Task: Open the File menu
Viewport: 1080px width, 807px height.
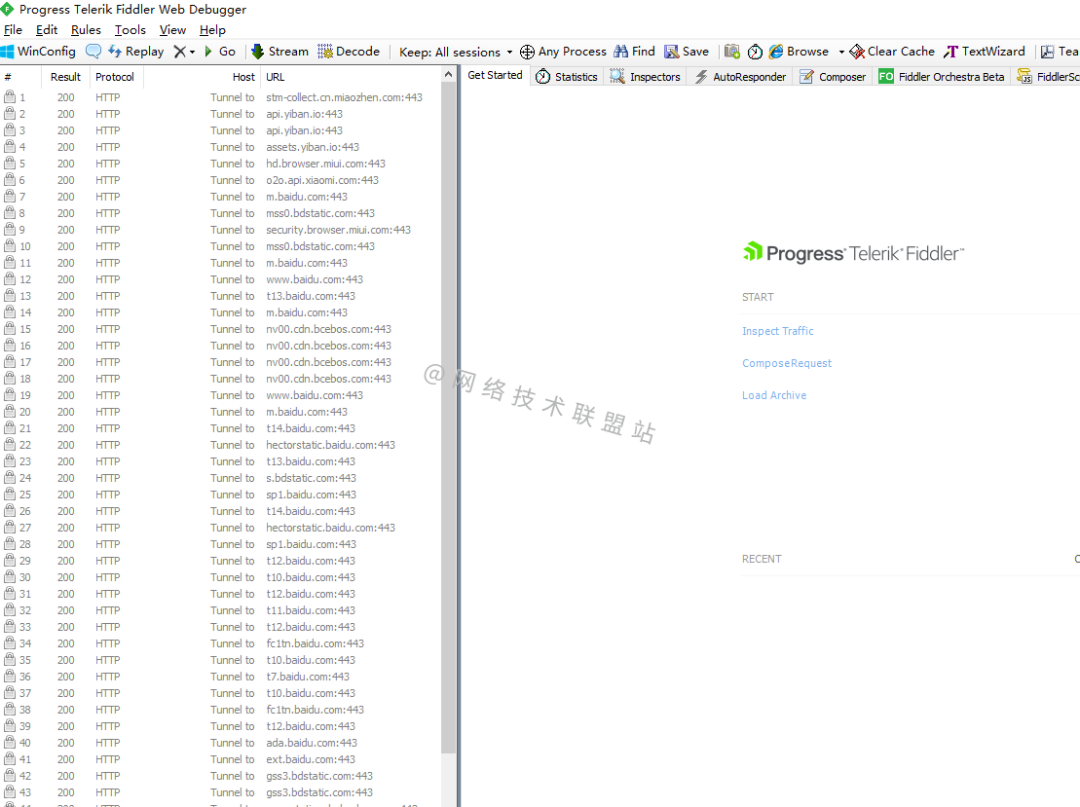Action: point(13,30)
